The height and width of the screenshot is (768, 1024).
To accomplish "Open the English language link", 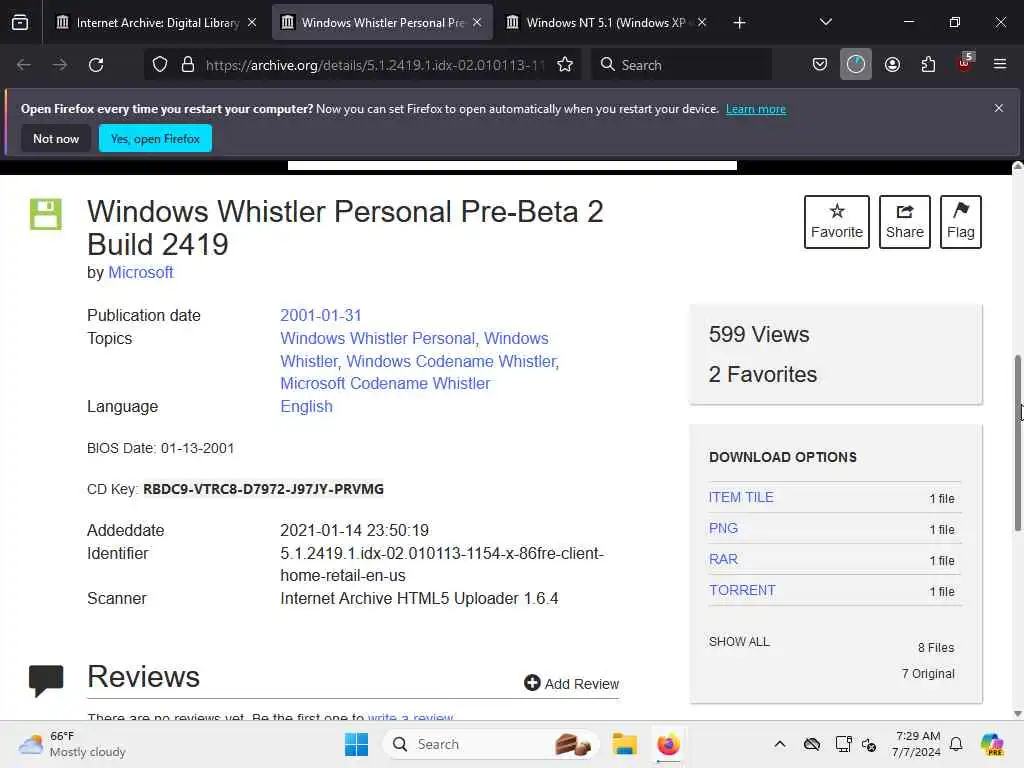I will click(306, 406).
